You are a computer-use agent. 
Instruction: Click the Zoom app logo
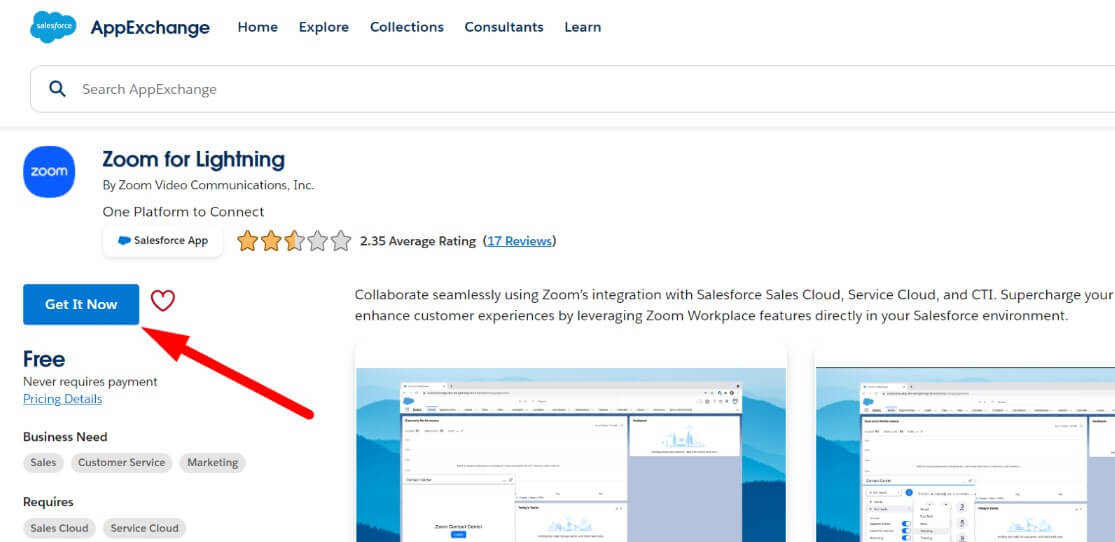49,171
